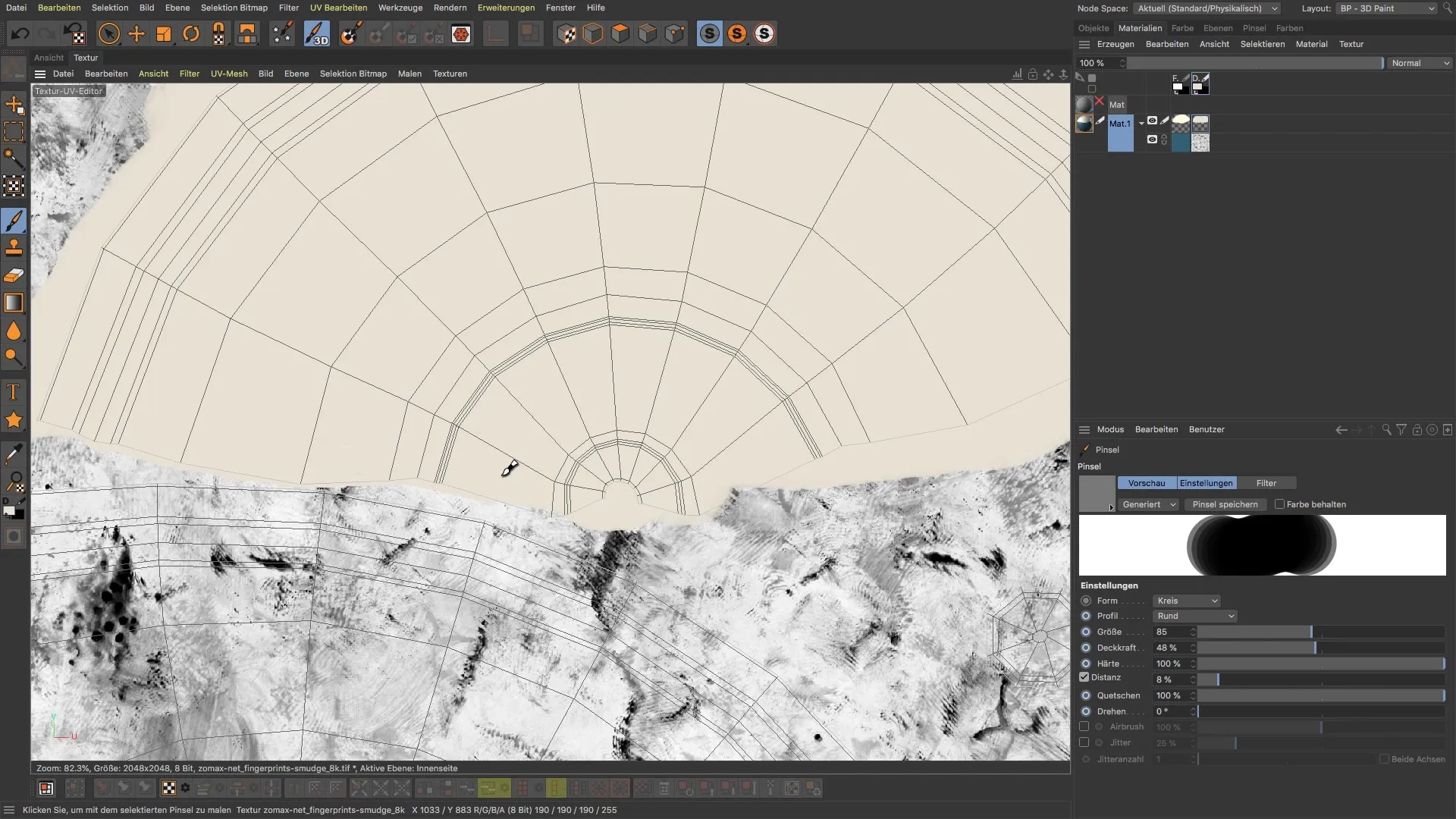Enable the Airbrush checkbox
This screenshot has height=819, width=1456.
point(1084,726)
